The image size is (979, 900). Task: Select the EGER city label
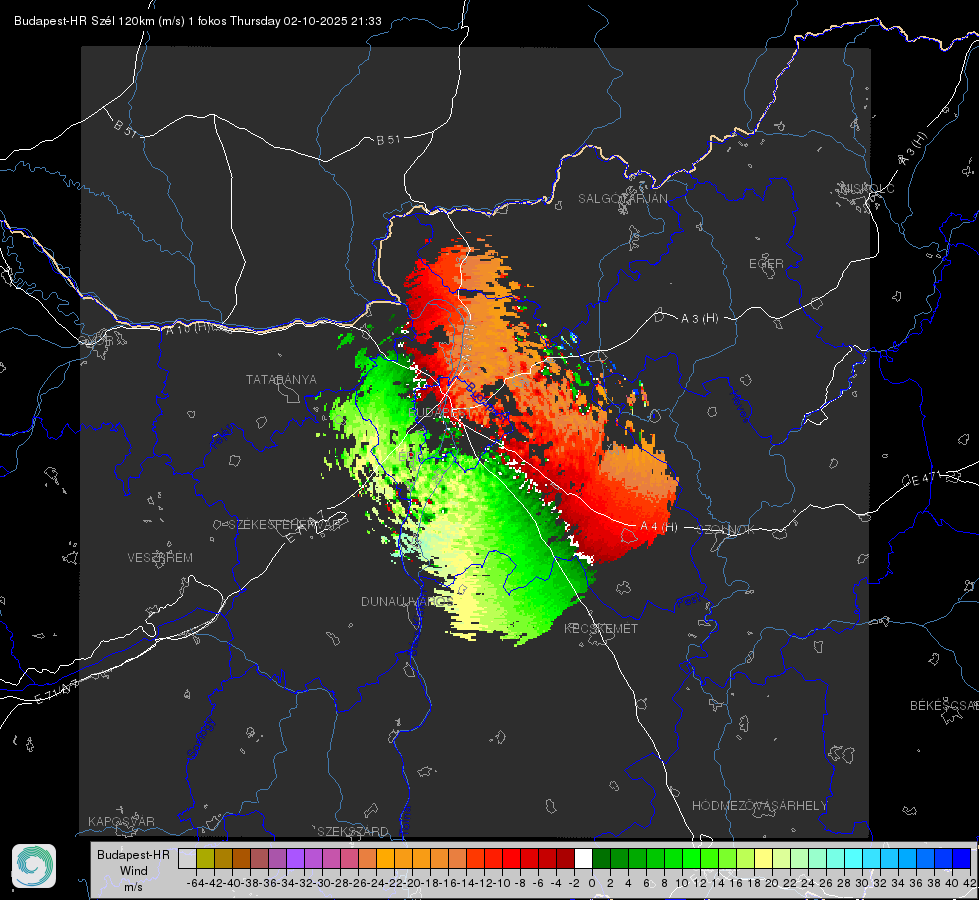pos(766,264)
